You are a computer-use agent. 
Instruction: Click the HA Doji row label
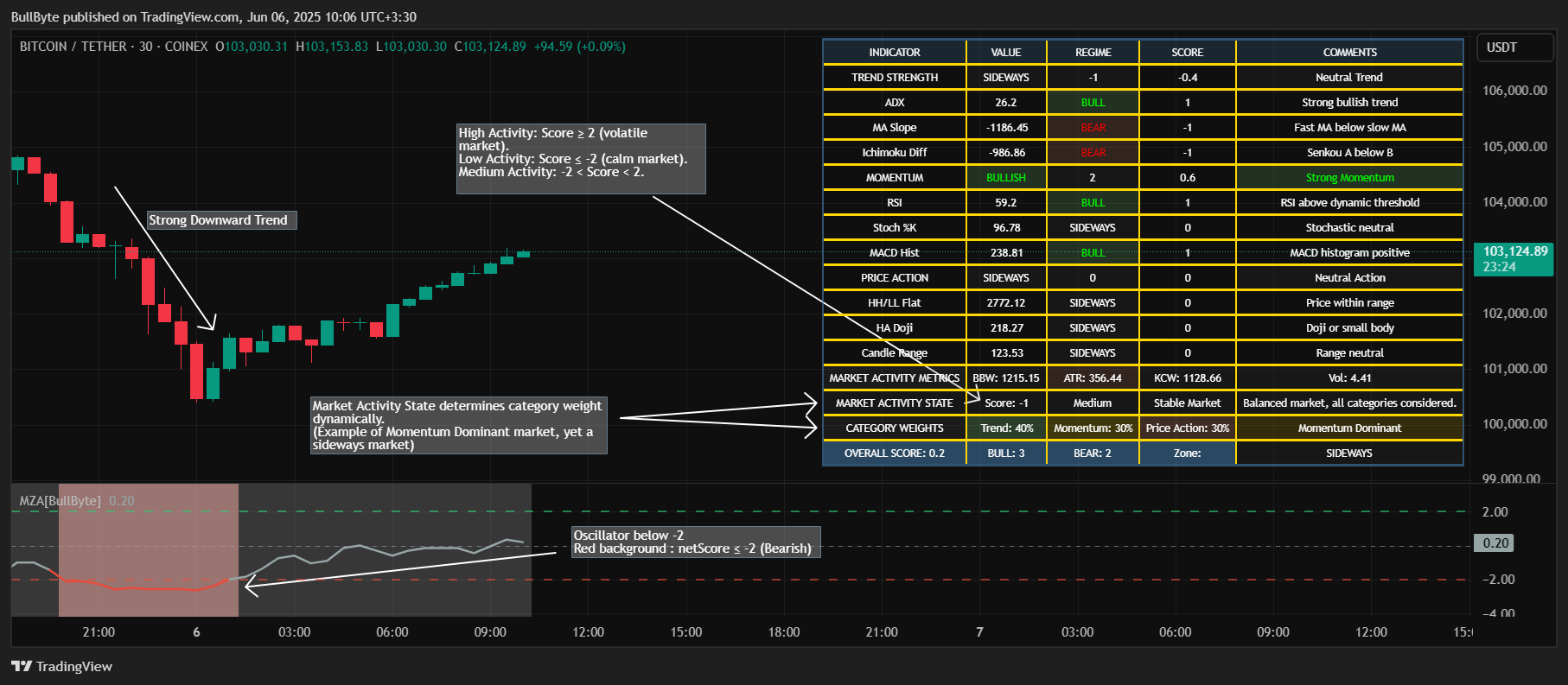tap(895, 327)
